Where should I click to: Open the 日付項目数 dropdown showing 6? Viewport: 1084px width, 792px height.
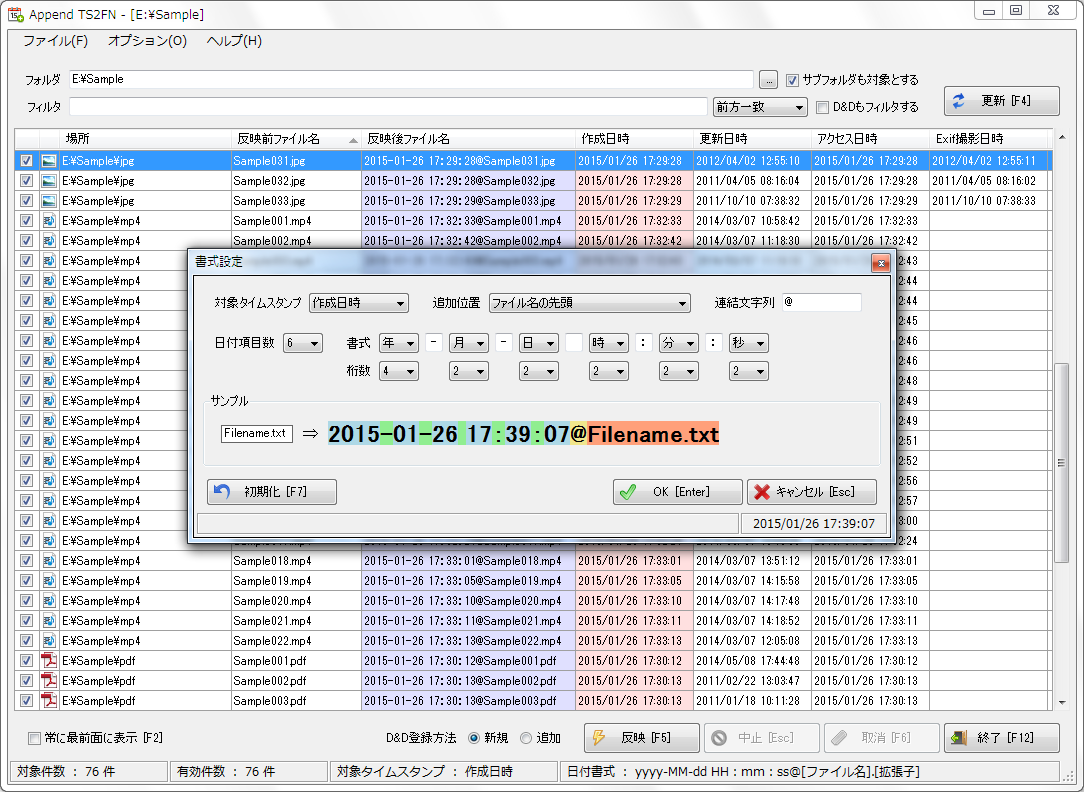pos(302,343)
